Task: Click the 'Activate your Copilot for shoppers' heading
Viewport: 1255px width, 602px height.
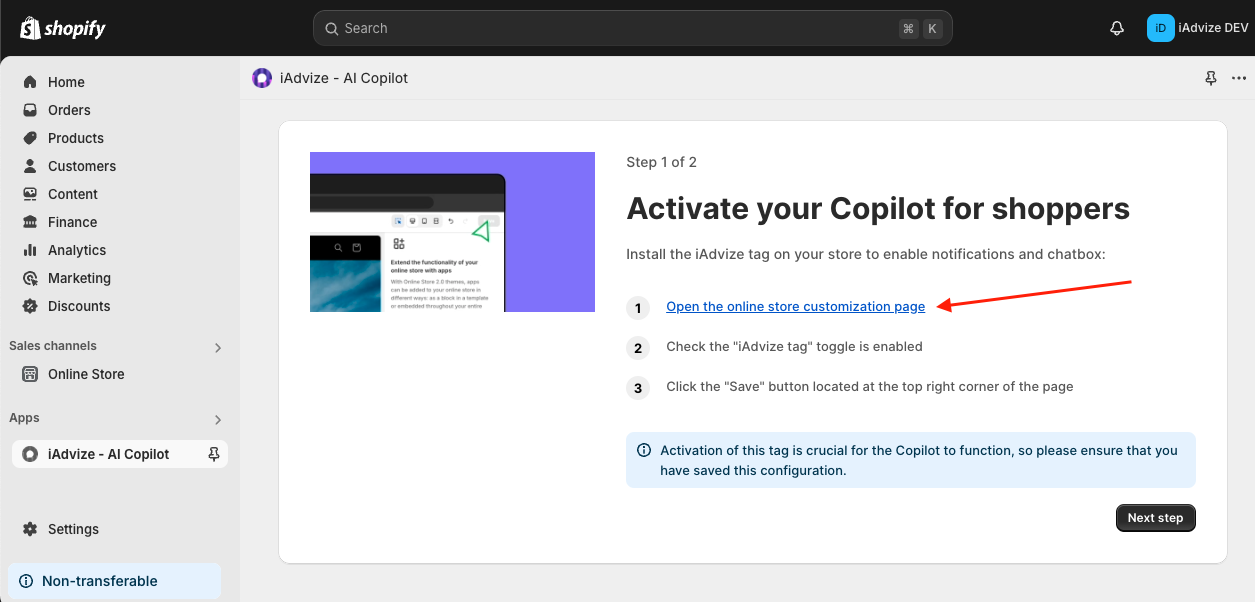Action: point(878,209)
